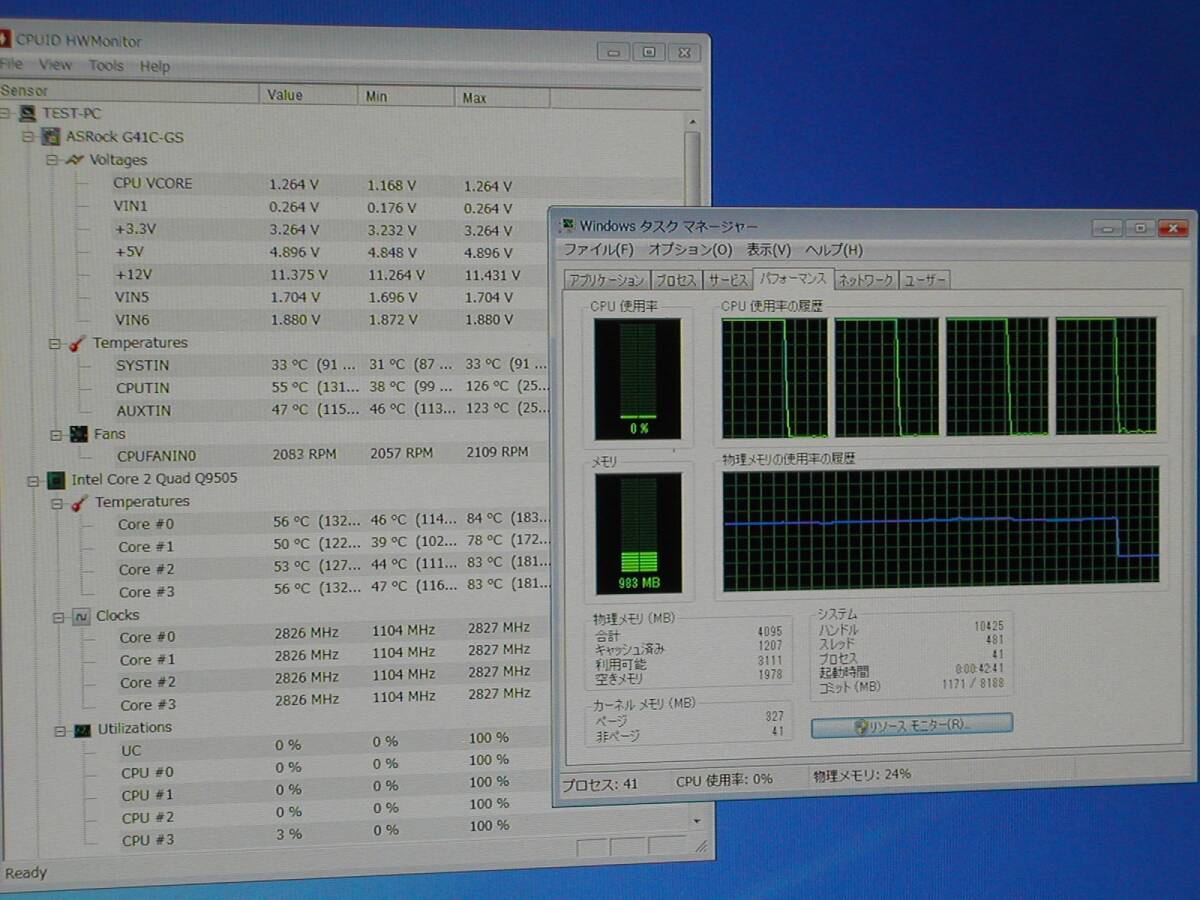Click HWMonitor scrollbar up arrow

[x=692, y=120]
